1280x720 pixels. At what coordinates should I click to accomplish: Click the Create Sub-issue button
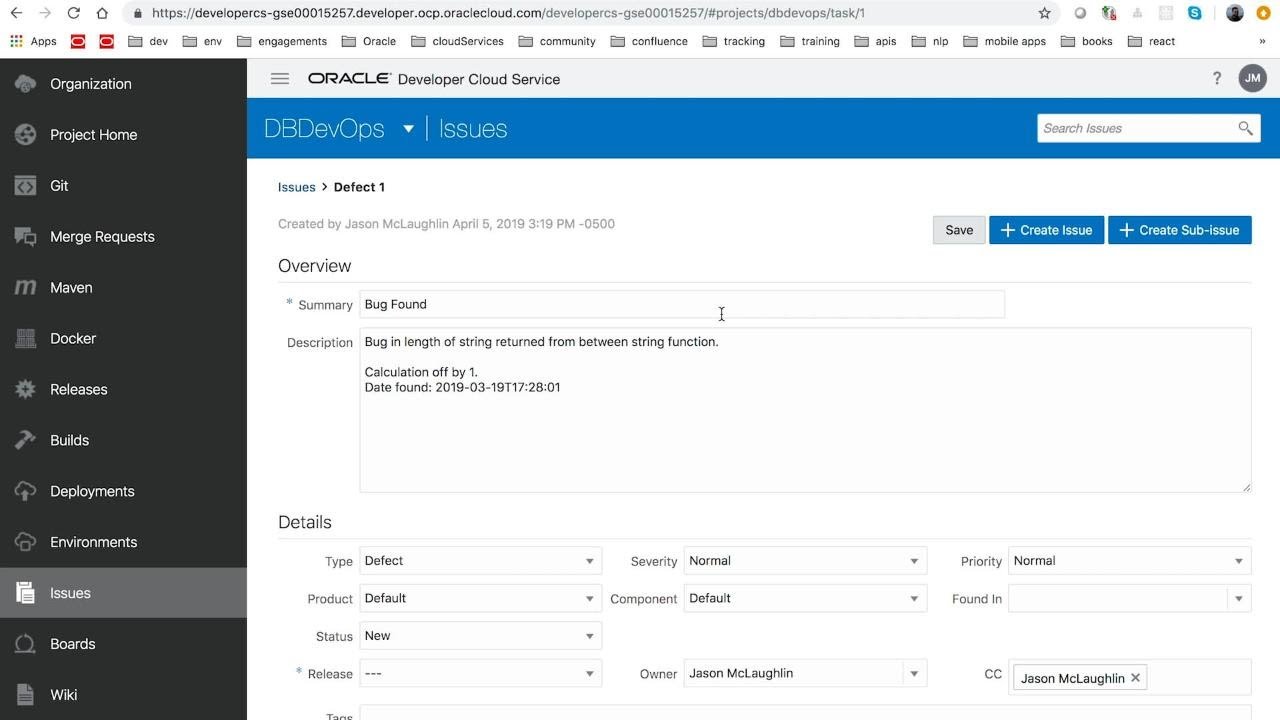(x=1180, y=230)
